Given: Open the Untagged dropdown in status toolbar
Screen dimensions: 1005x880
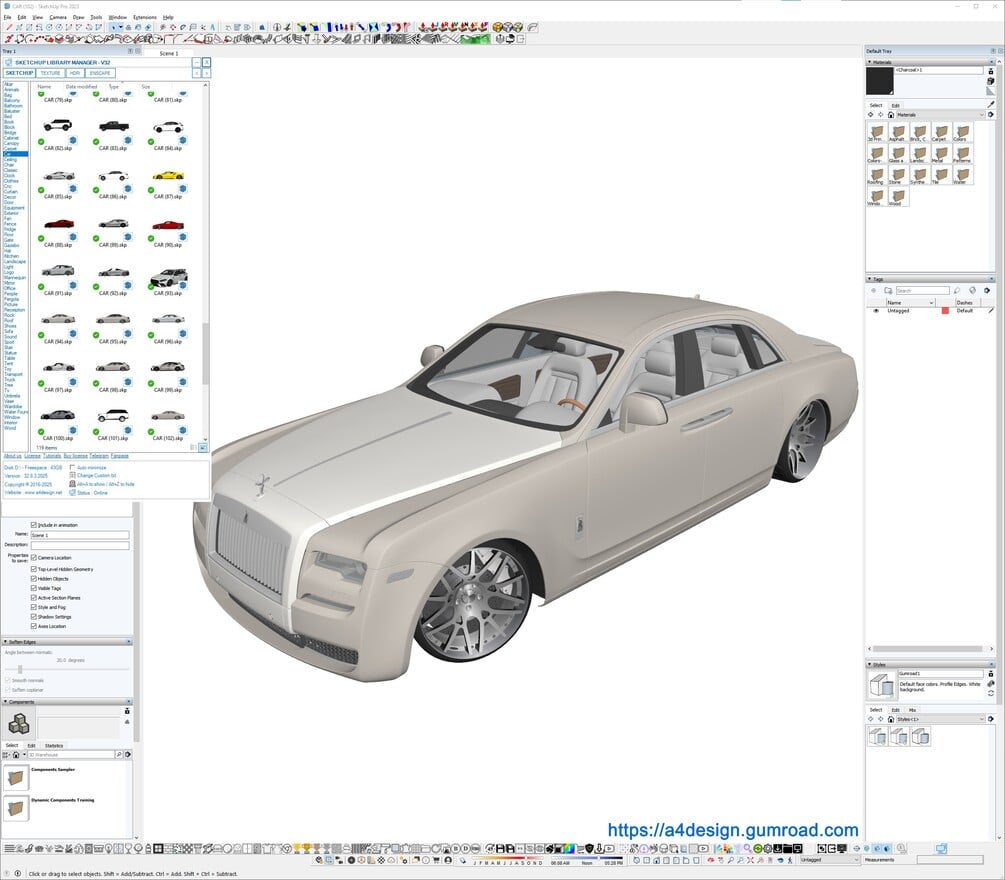Looking at the screenshot, I should [829, 860].
